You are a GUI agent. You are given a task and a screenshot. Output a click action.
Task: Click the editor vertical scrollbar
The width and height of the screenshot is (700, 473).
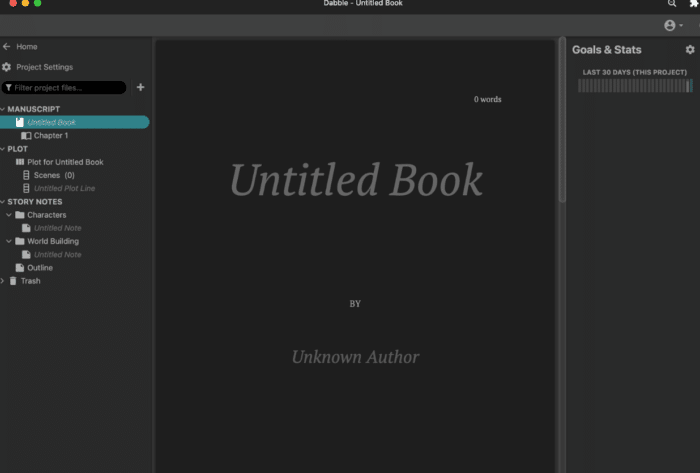click(x=562, y=120)
